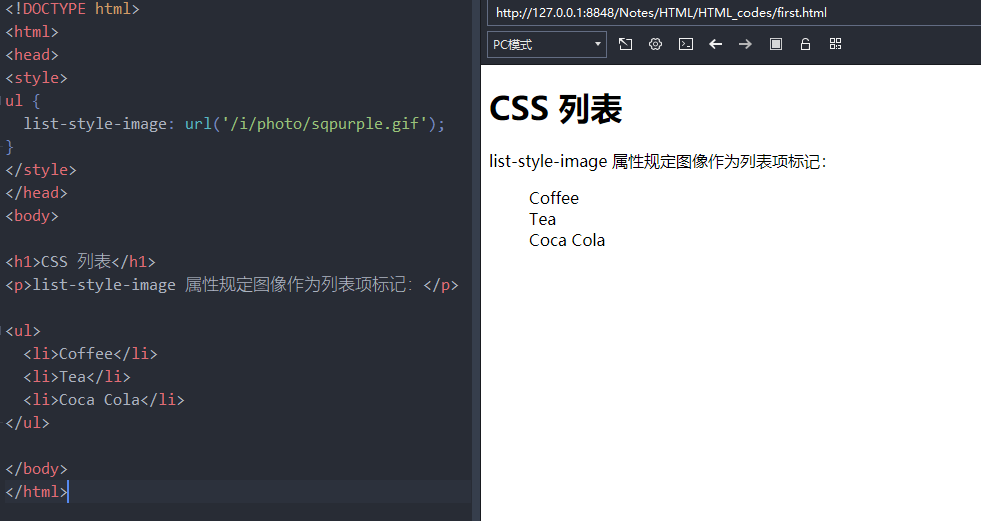Screen dimensions: 981x521
Task: Toggle the padlock icon in preview toolbar
Action: [805, 44]
